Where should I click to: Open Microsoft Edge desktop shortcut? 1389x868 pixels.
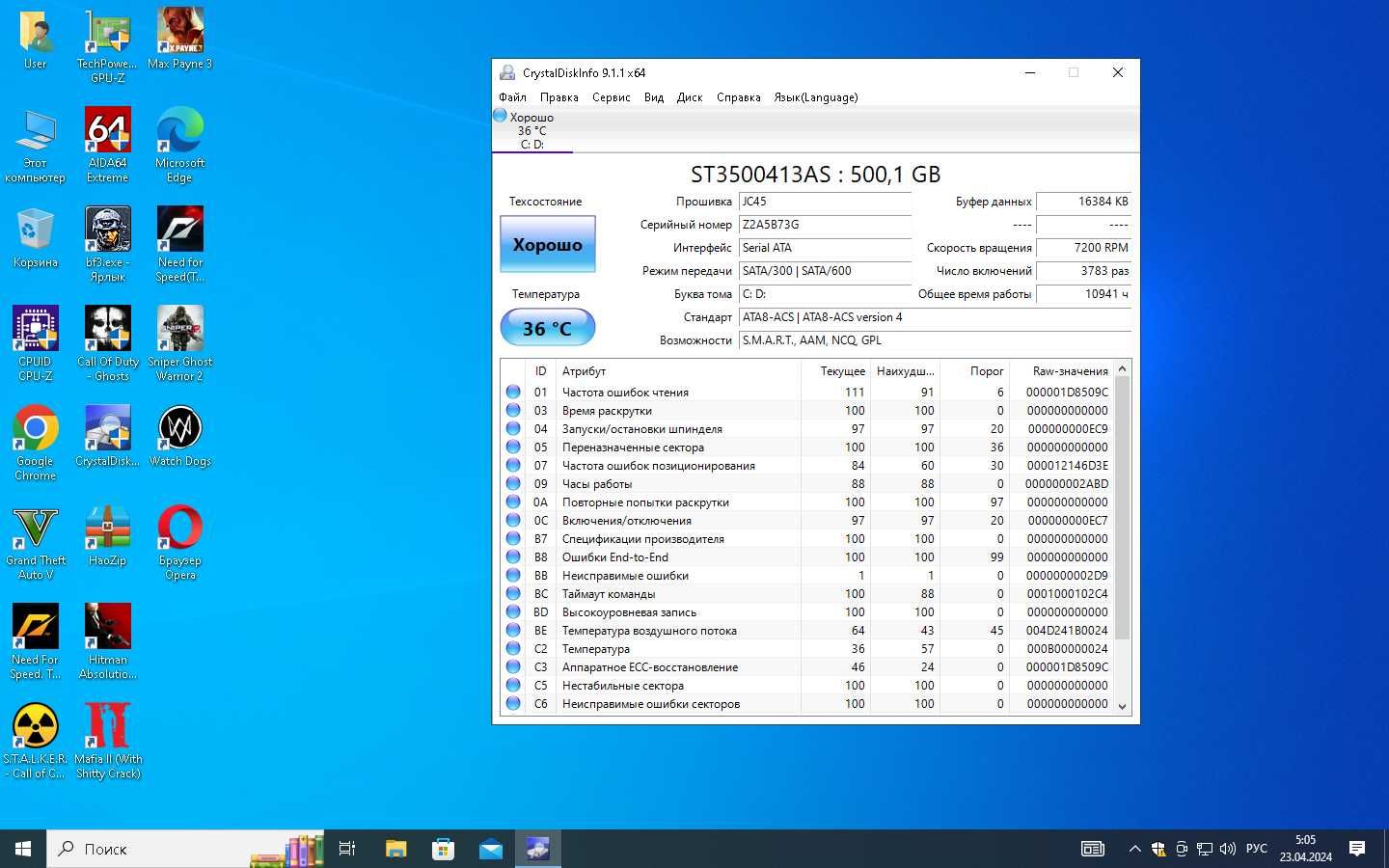179,146
